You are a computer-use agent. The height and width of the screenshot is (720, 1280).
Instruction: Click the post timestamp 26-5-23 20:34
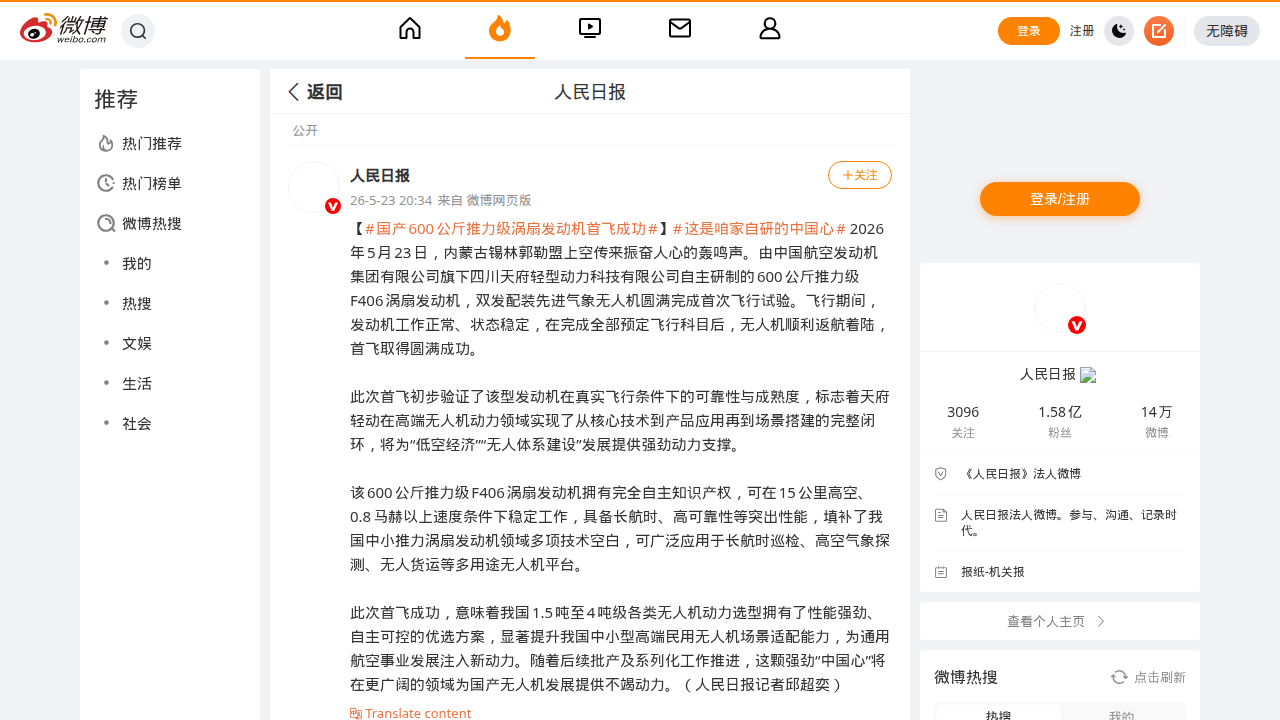(x=391, y=200)
